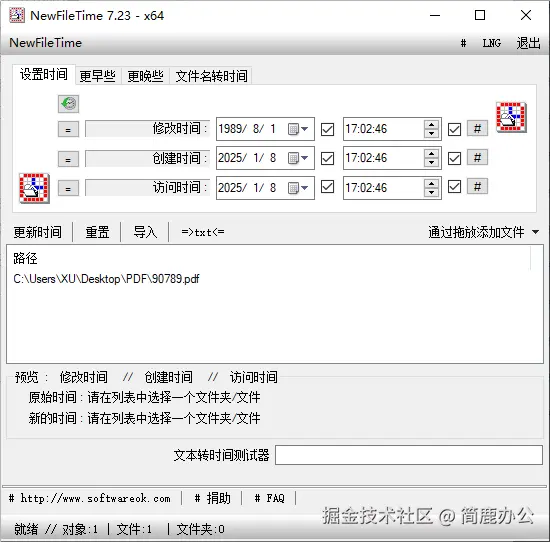Click the 导入 button
The height and width of the screenshot is (542, 550).
[145, 232]
